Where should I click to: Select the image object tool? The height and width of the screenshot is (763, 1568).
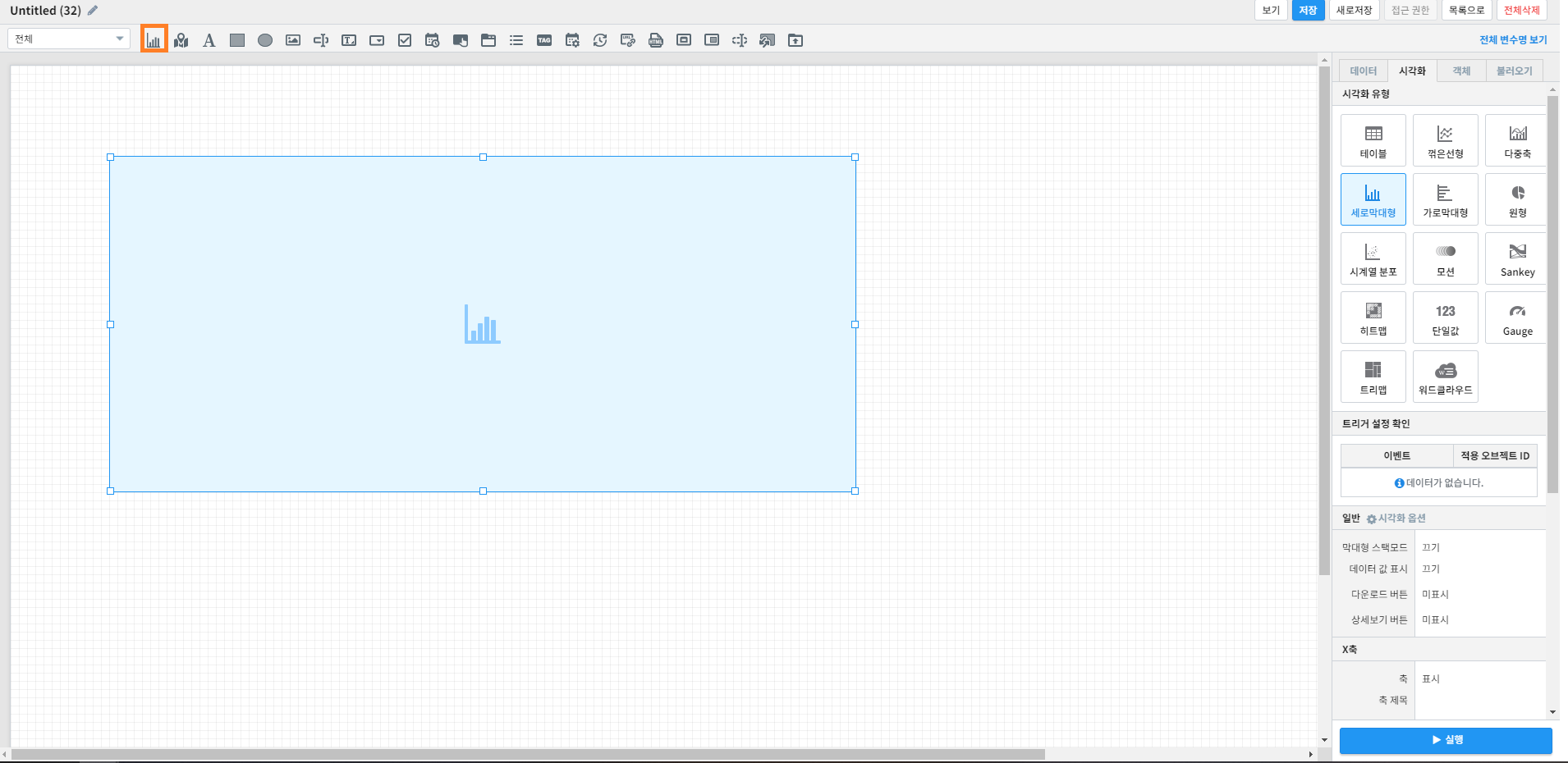(293, 40)
